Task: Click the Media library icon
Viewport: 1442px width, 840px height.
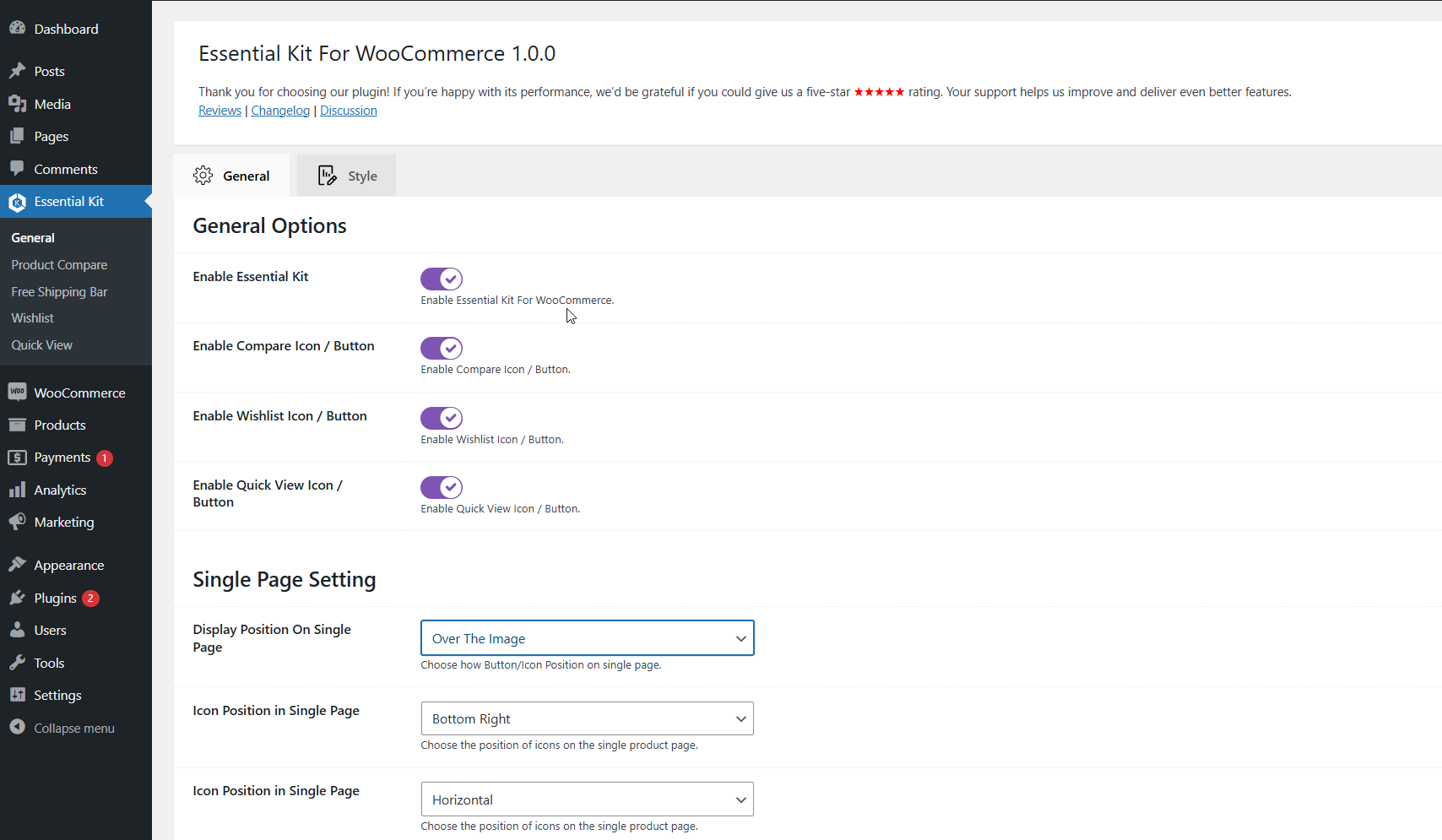Action: [x=17, y=104]
